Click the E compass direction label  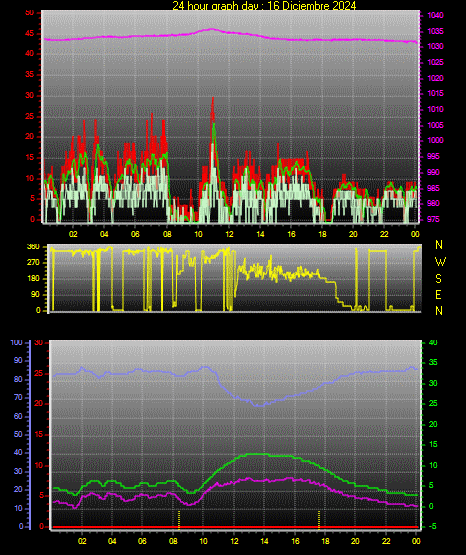click(438, 294)
